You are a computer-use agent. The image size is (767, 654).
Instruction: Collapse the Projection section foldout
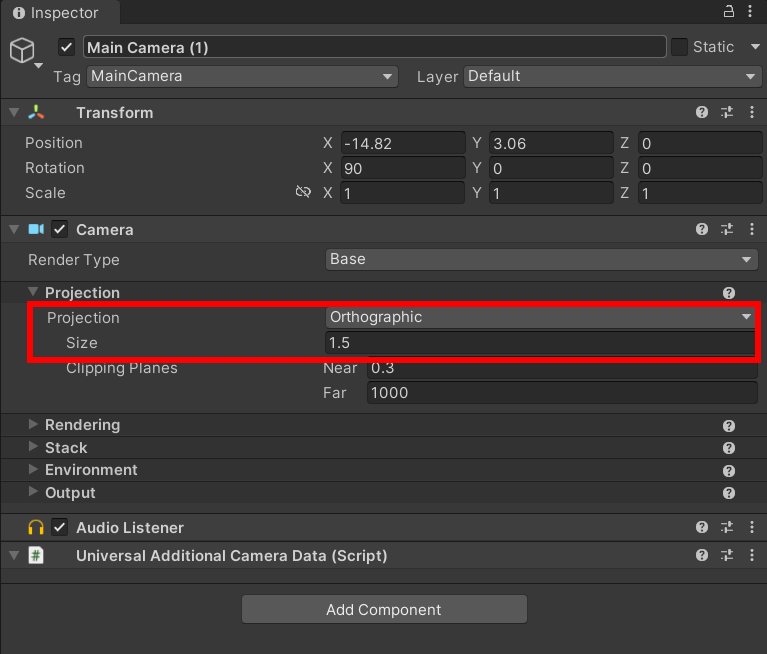click(x=33, y=292)
